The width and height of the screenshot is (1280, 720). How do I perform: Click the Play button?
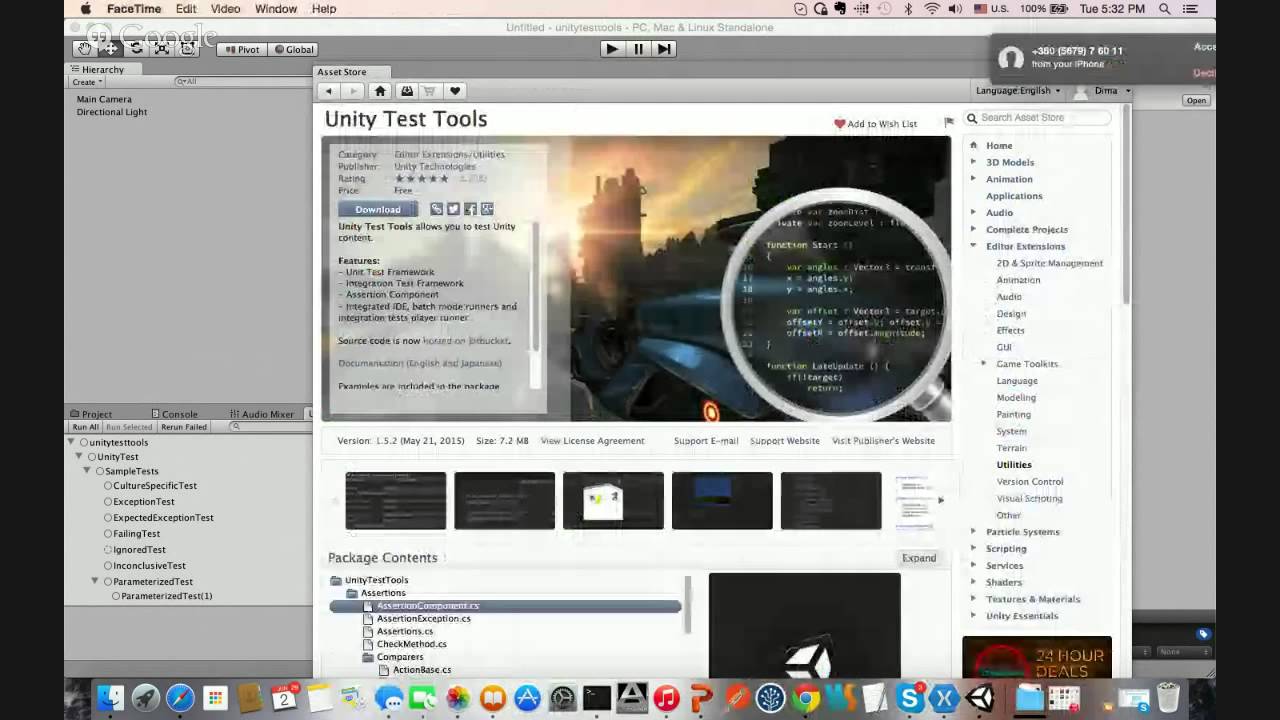click(x=613, y=49)
